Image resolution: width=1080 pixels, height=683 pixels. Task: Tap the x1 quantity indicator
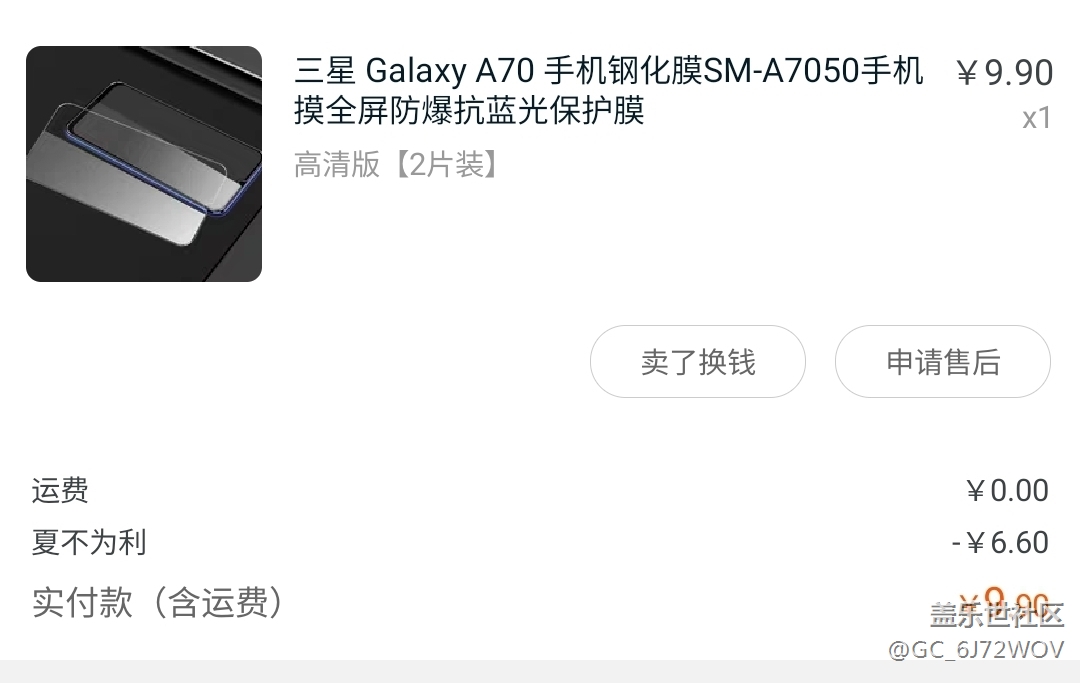pos(1037,118)
